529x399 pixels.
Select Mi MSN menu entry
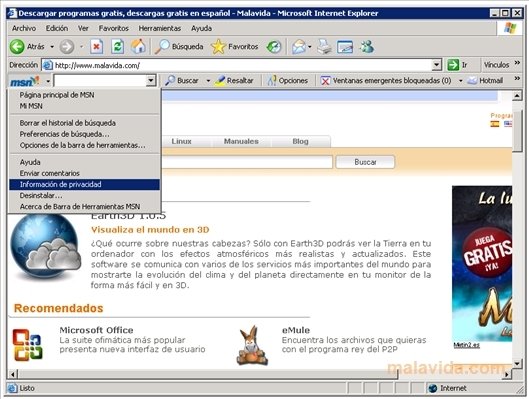84,106
